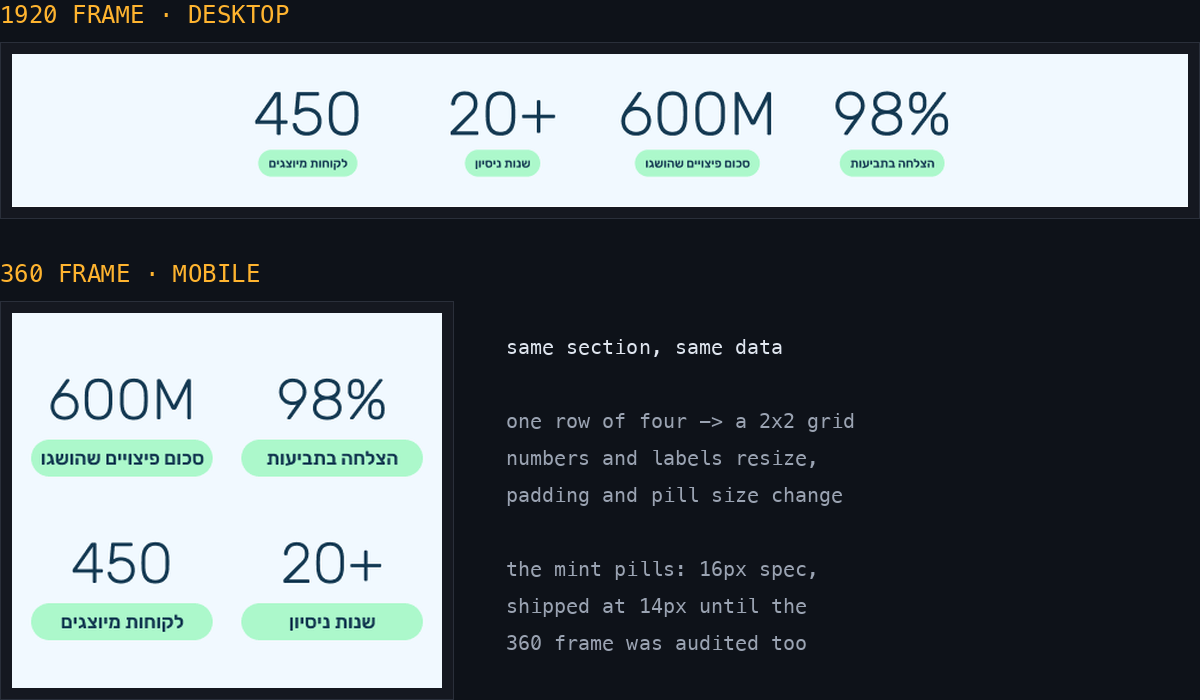This screenshot has width=1200, height=700.
Task: Click the 98% number in desktop frame
Action: pos(892,114)
